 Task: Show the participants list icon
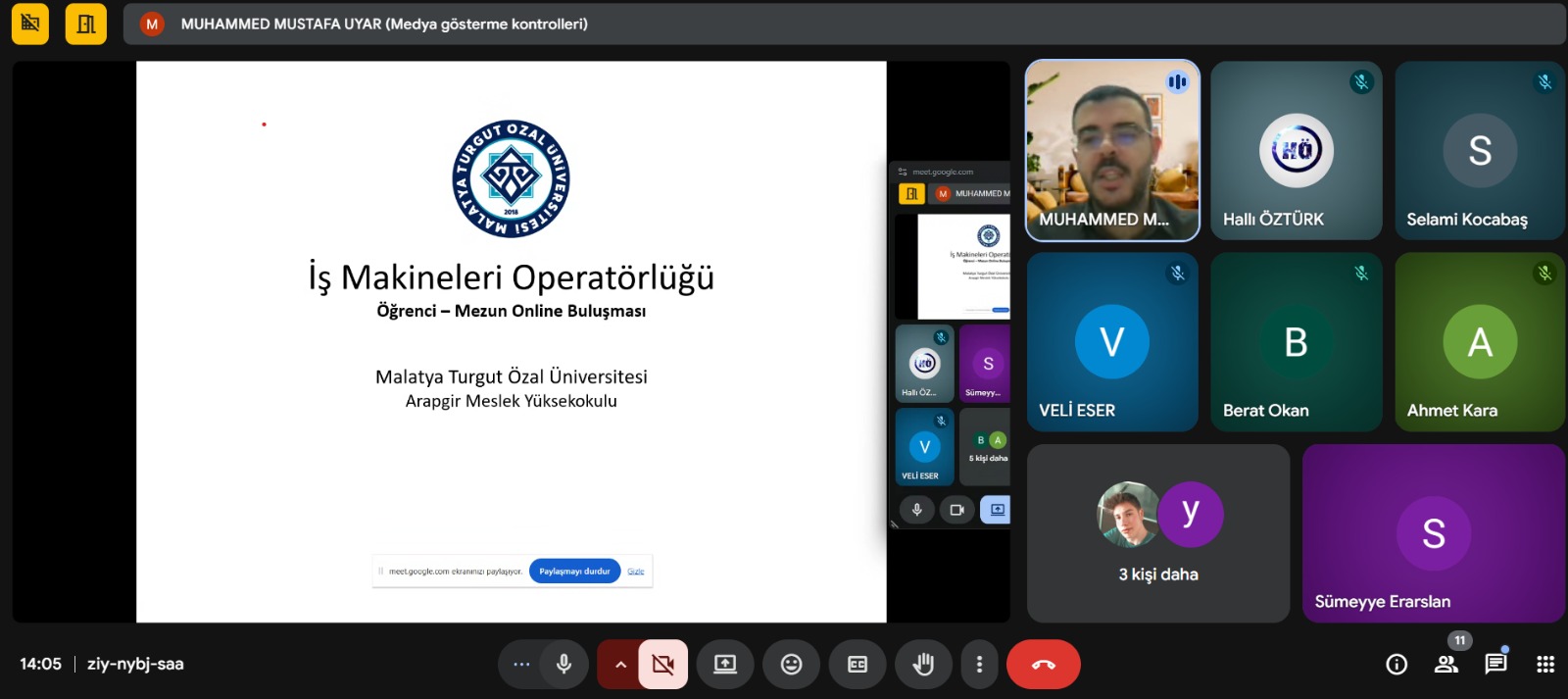(1445, 665)
